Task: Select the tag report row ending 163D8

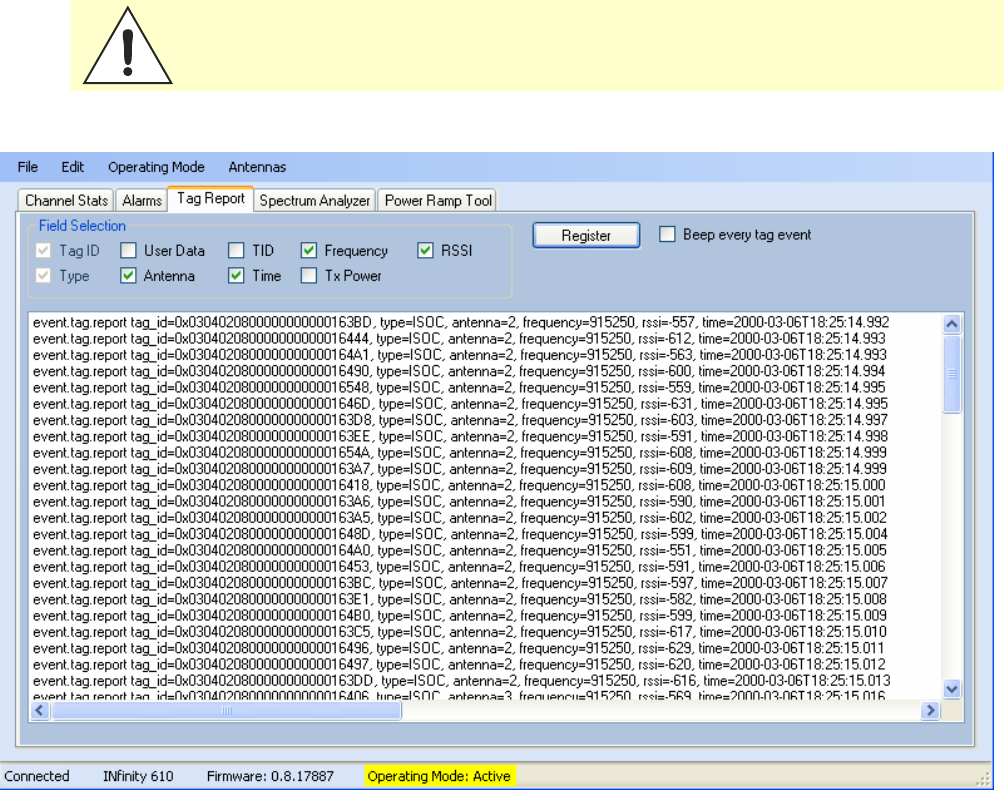Action: [460, 420]
